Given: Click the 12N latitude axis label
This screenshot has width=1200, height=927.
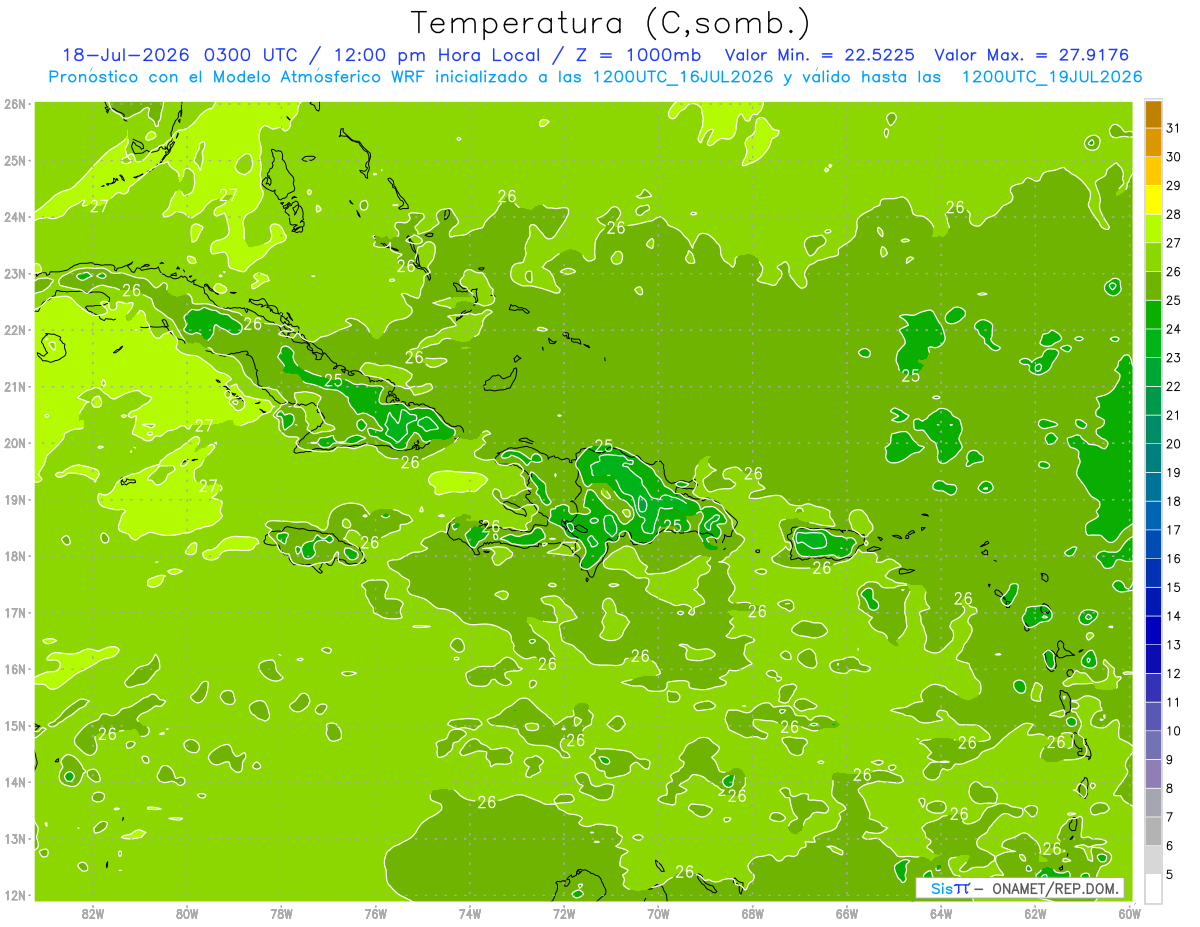Looking at the screenshot, I should (15, 895).
